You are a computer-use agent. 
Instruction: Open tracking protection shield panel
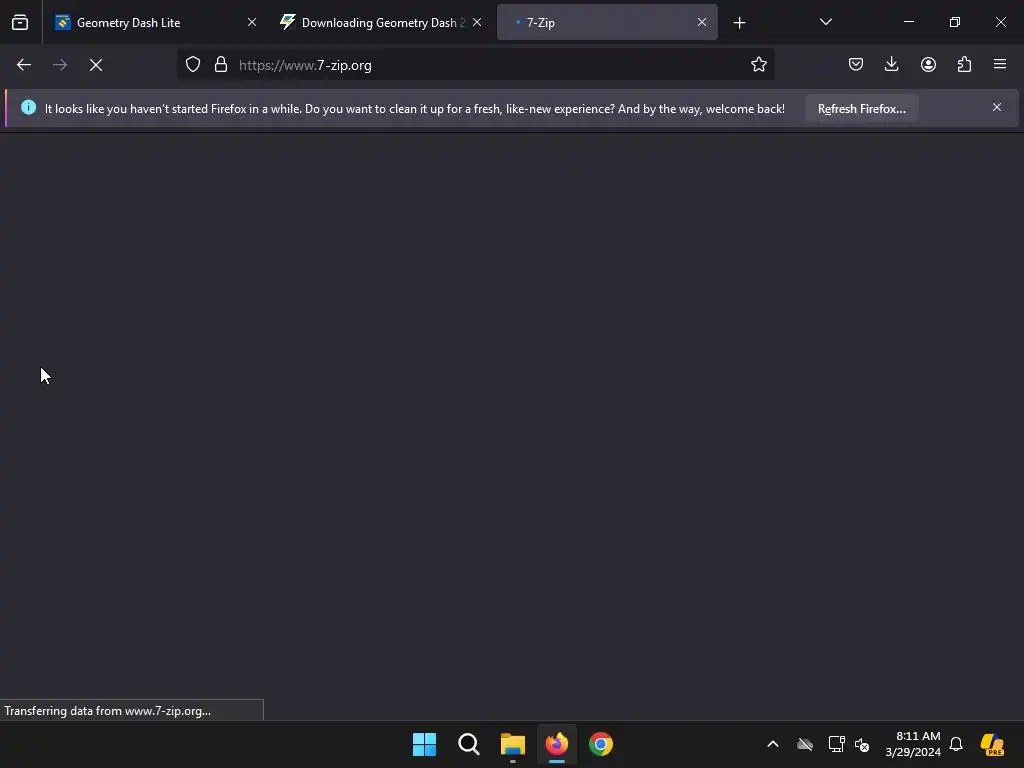pos(193,65)
